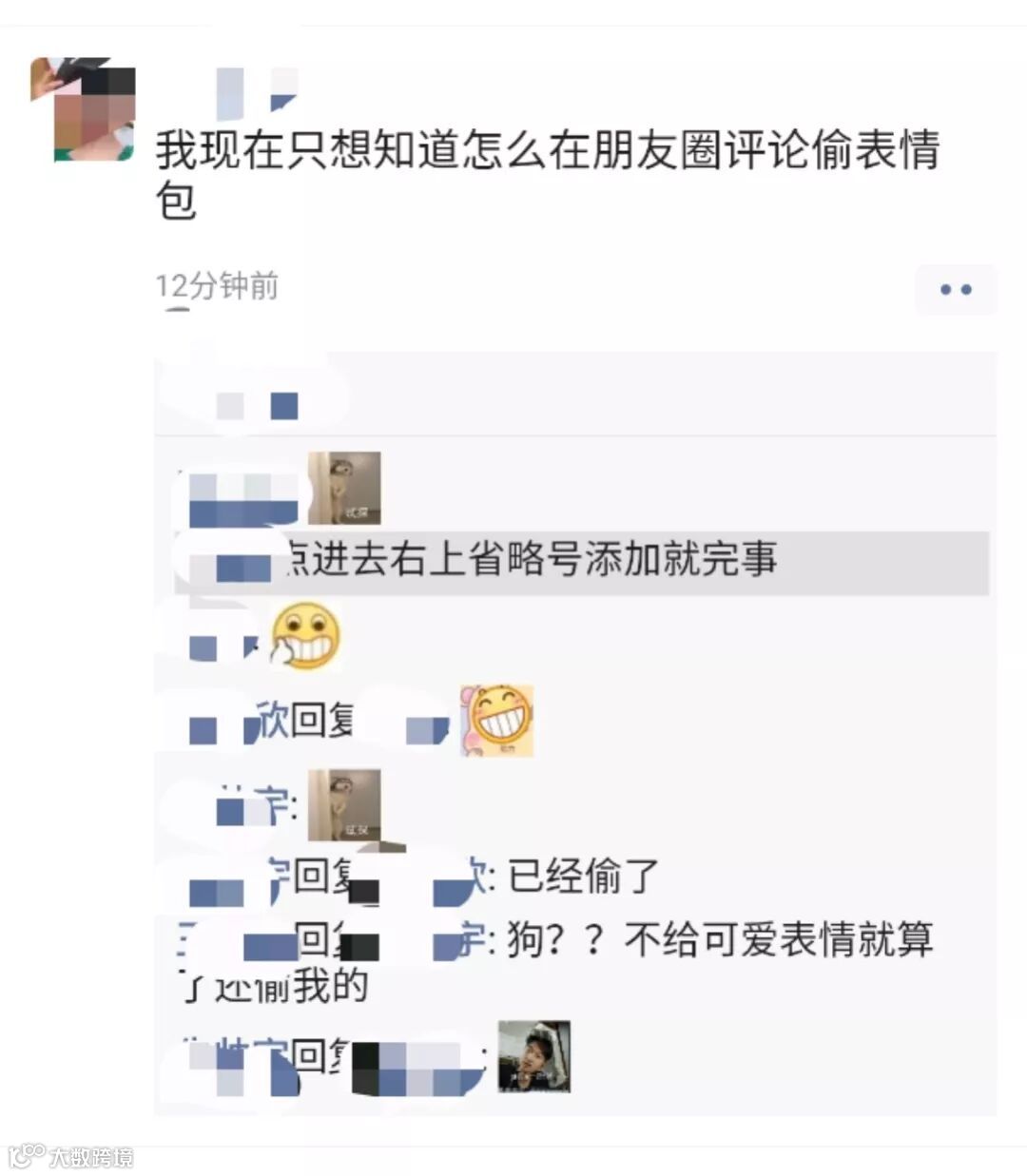Screen dimensions: 1027x1176
Task: Open the first door-peeking sticker in comments
Action: [x=344, y=488]
